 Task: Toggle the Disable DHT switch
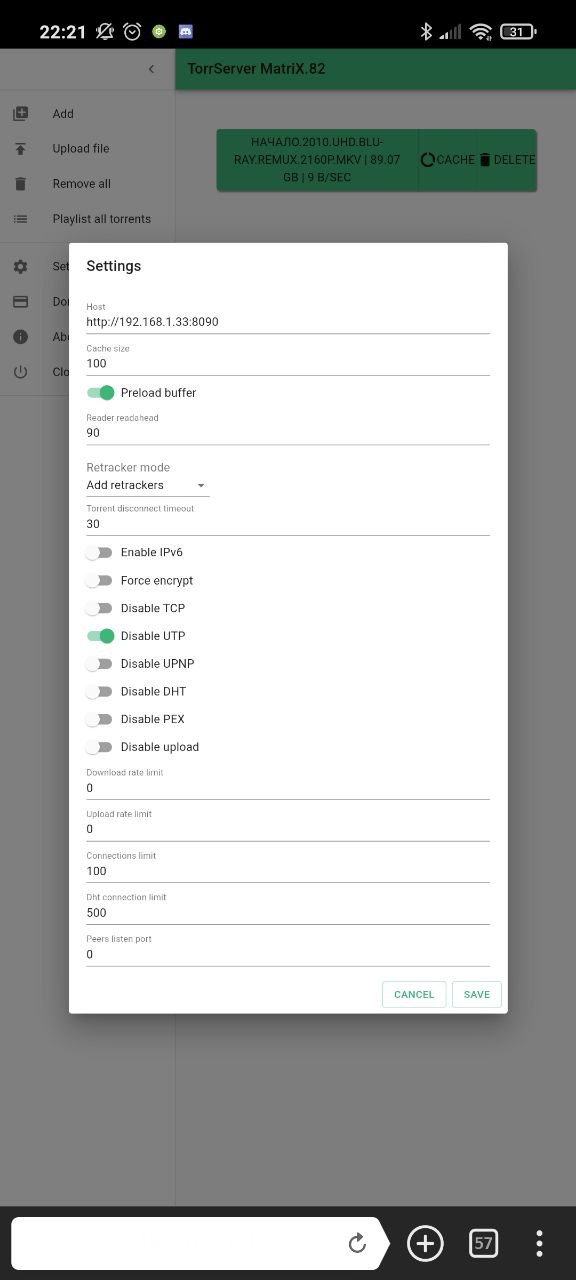click(99, 691)
